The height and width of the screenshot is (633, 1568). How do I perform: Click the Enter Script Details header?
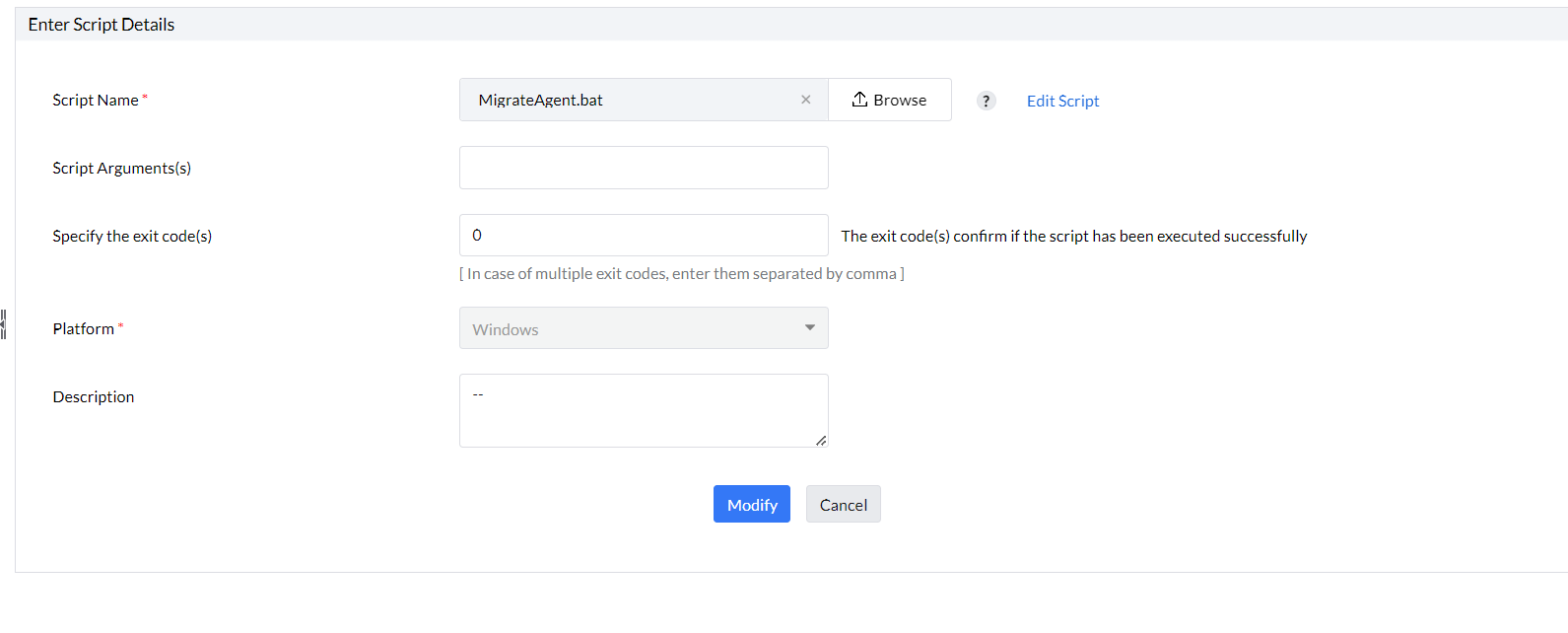point(102,25)
